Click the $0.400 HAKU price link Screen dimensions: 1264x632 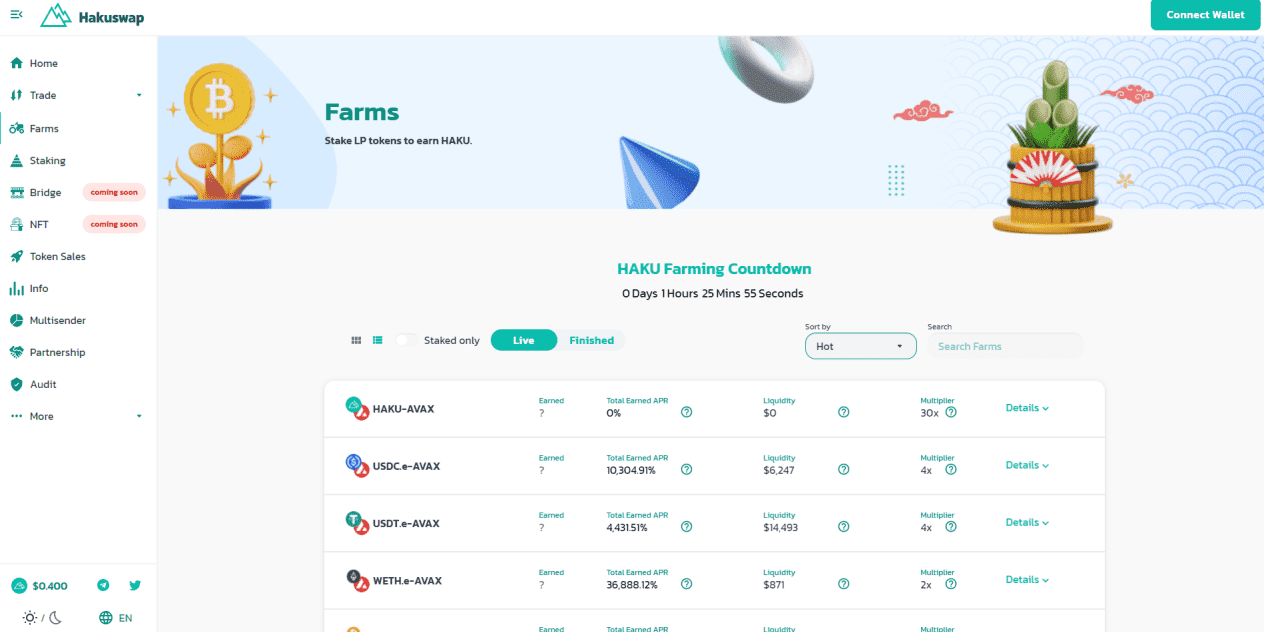pos(50,586)
